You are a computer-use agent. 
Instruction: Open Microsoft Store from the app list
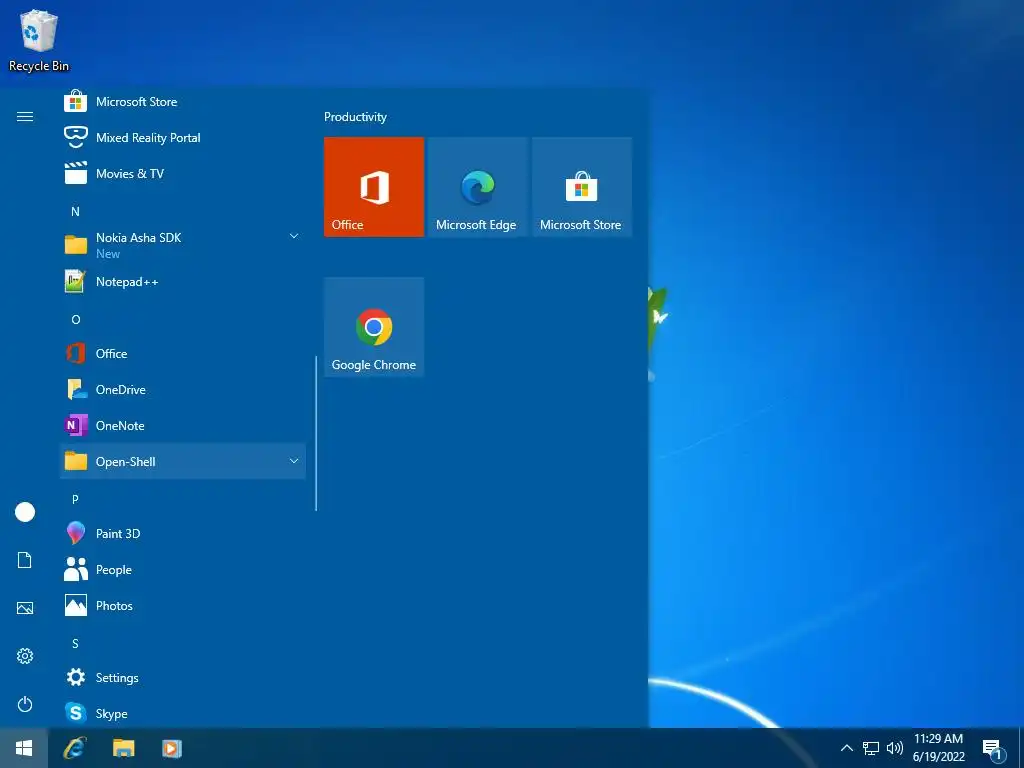(183, 102)
